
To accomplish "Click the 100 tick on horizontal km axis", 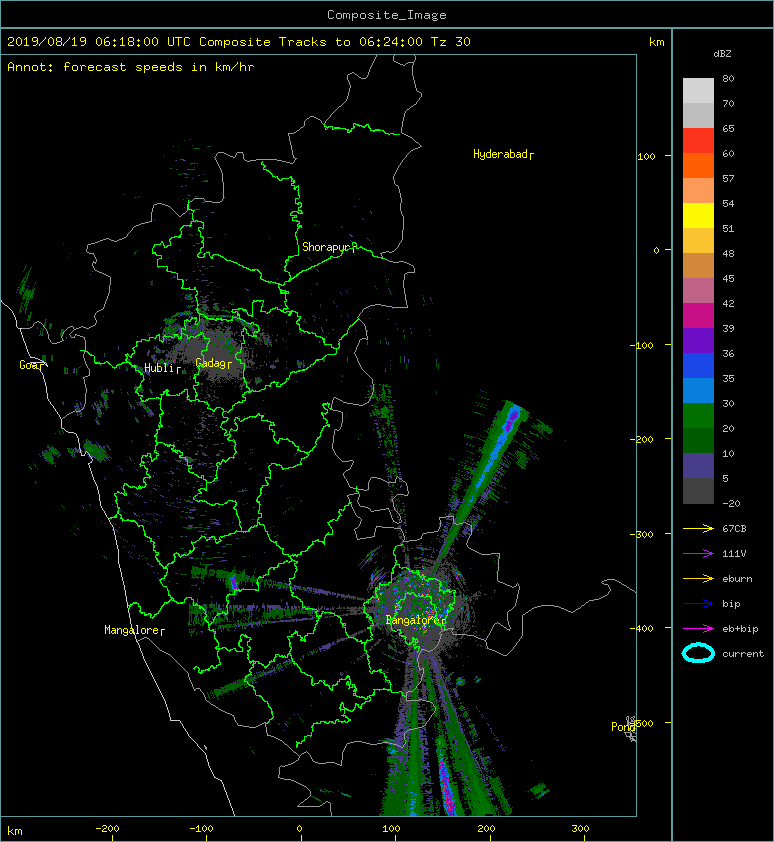I will point(391,829).
